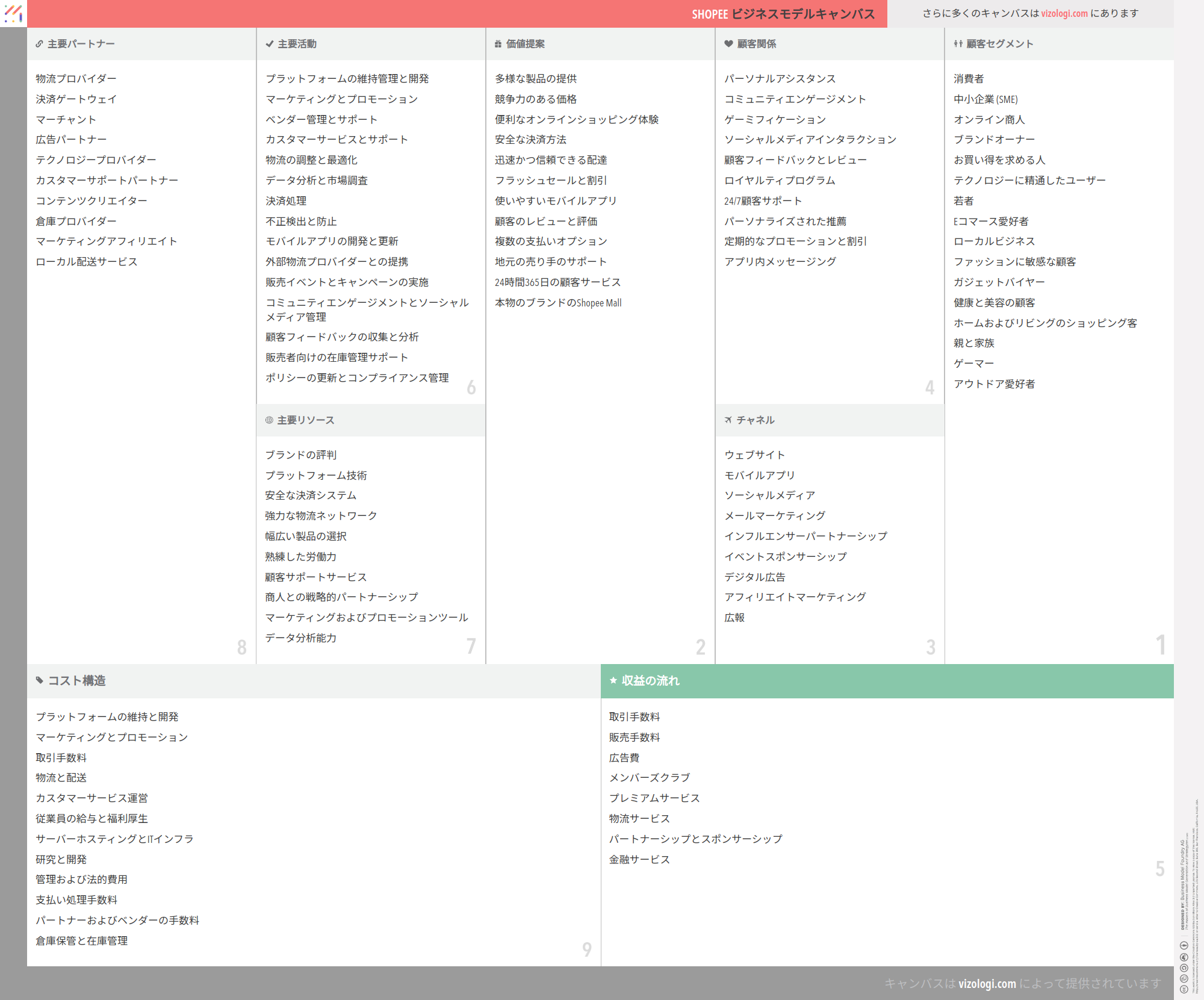Select the 顧客セグメント section header
Viewport: 1204px width, 1000px height.
(999, 44)
